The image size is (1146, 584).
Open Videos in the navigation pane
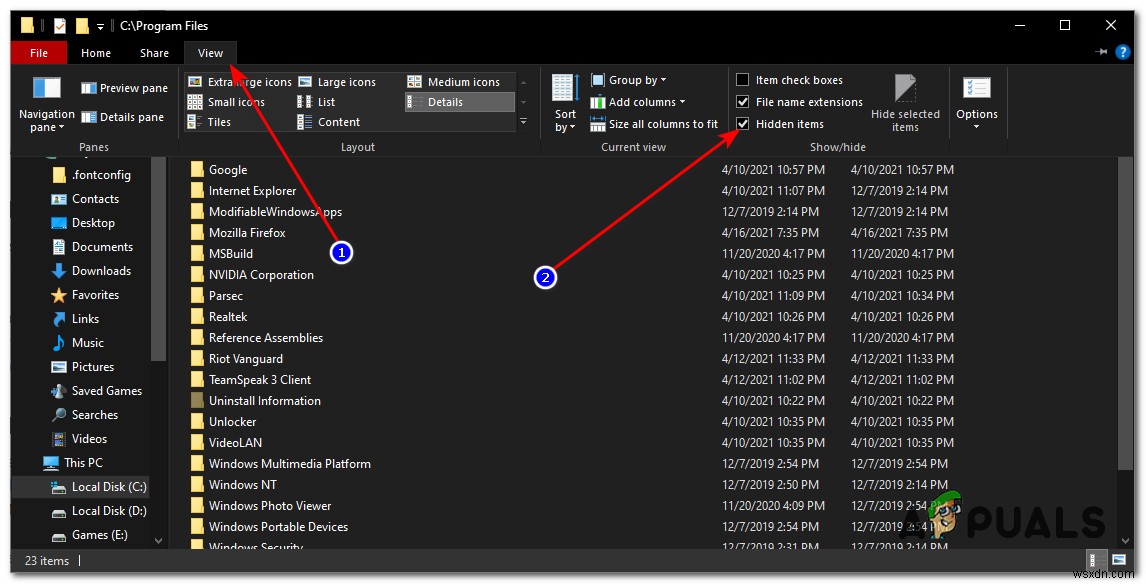(79, 439)
